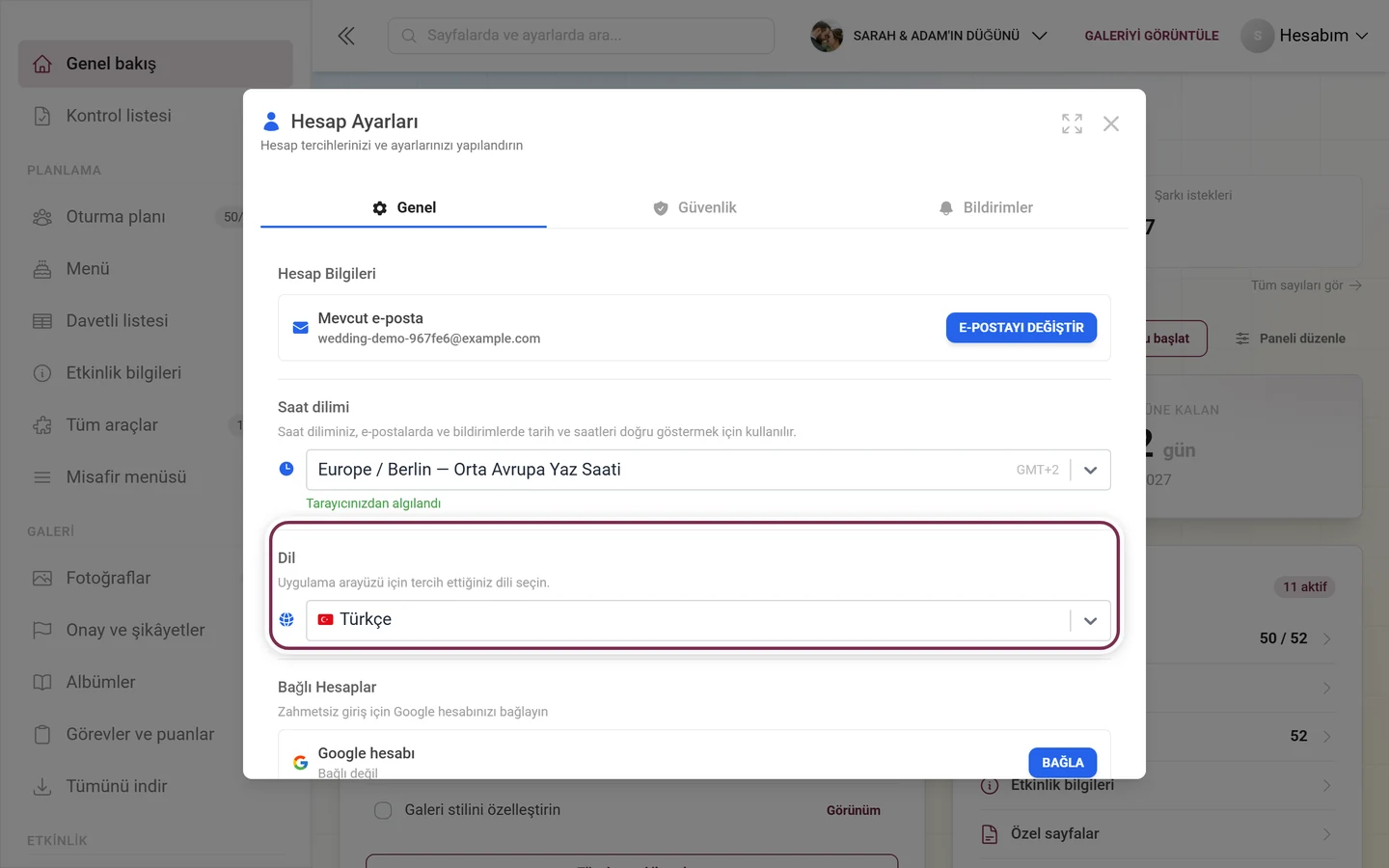Click the Genel bakış home icon
This screenshot has height=868, width=1389.
pos(42,64)
